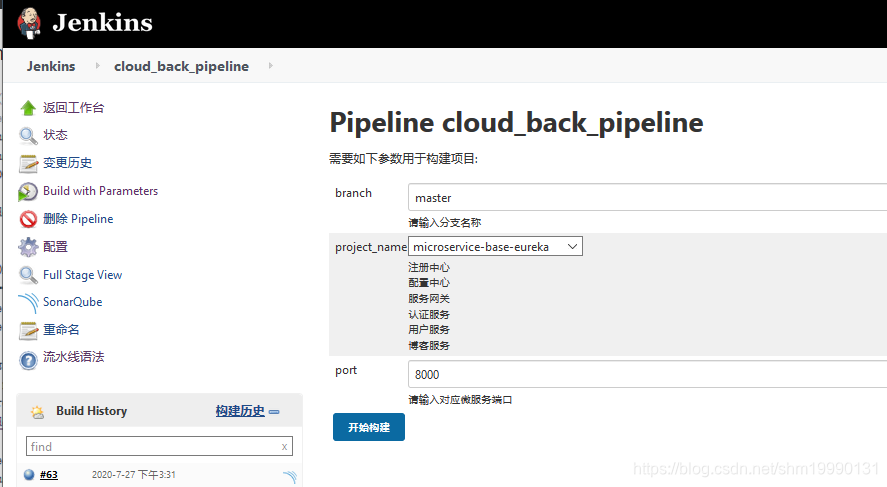Image resolution: width=887 pixels, height=487 pixels.
Task: Click the notepad icon beside 变更历史
Action: pos(28,163)
